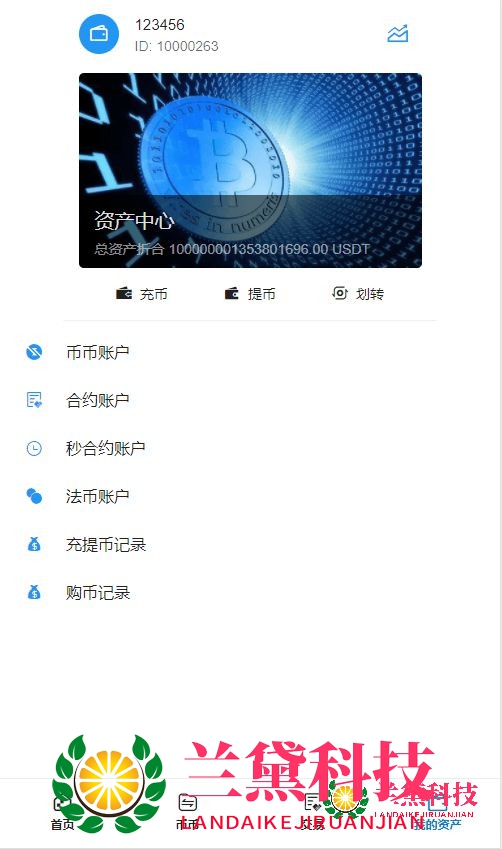
Task: Switch to the 我的资产 tab
Action: 438,813
